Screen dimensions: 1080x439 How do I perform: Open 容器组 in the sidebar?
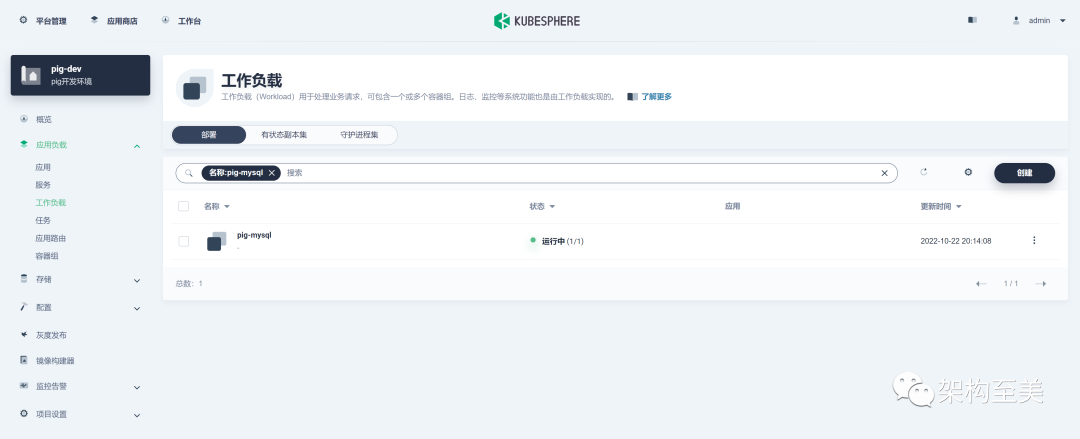(47, 256)
